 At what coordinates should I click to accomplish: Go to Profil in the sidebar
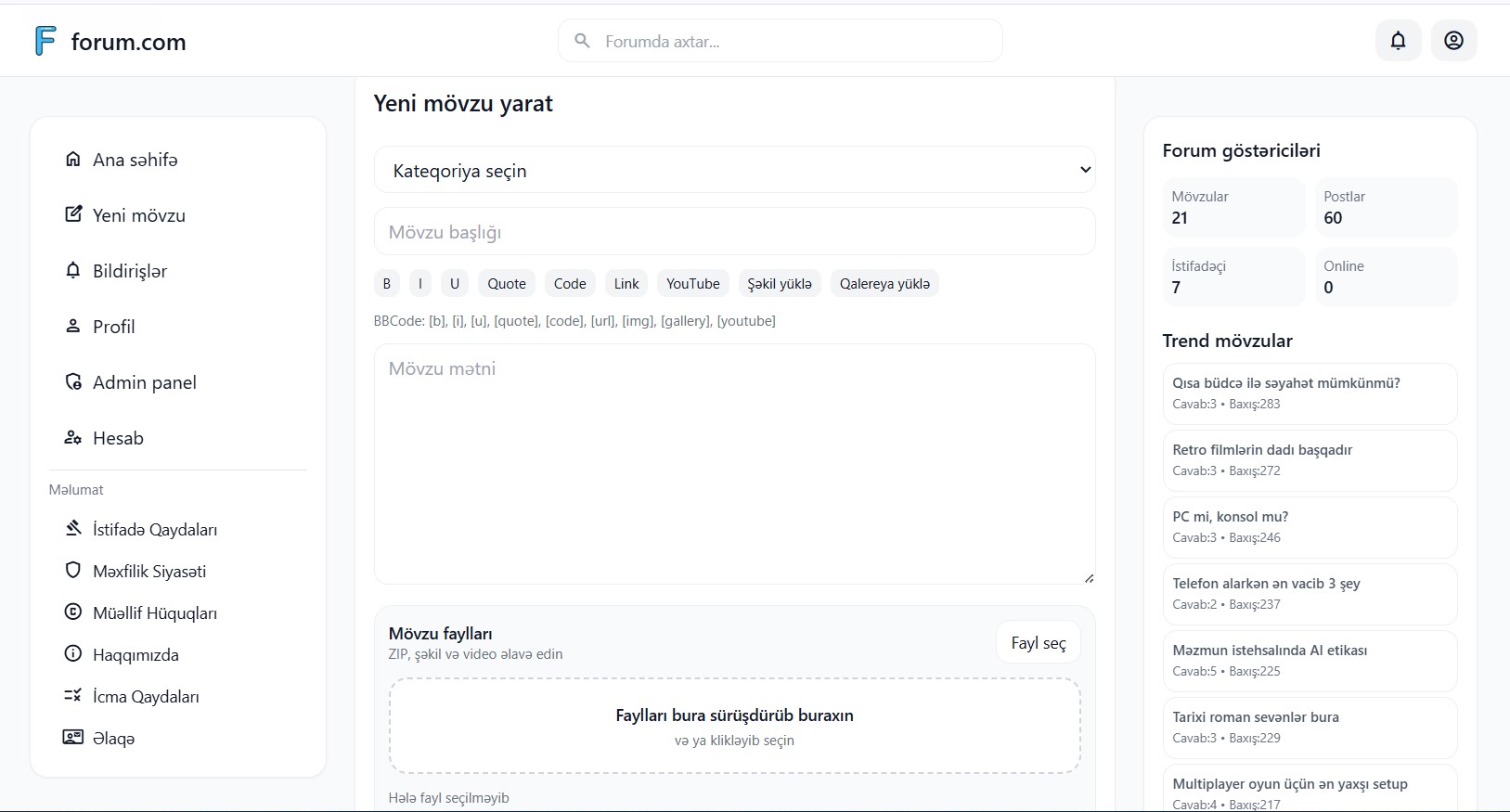tap(113, 327)
